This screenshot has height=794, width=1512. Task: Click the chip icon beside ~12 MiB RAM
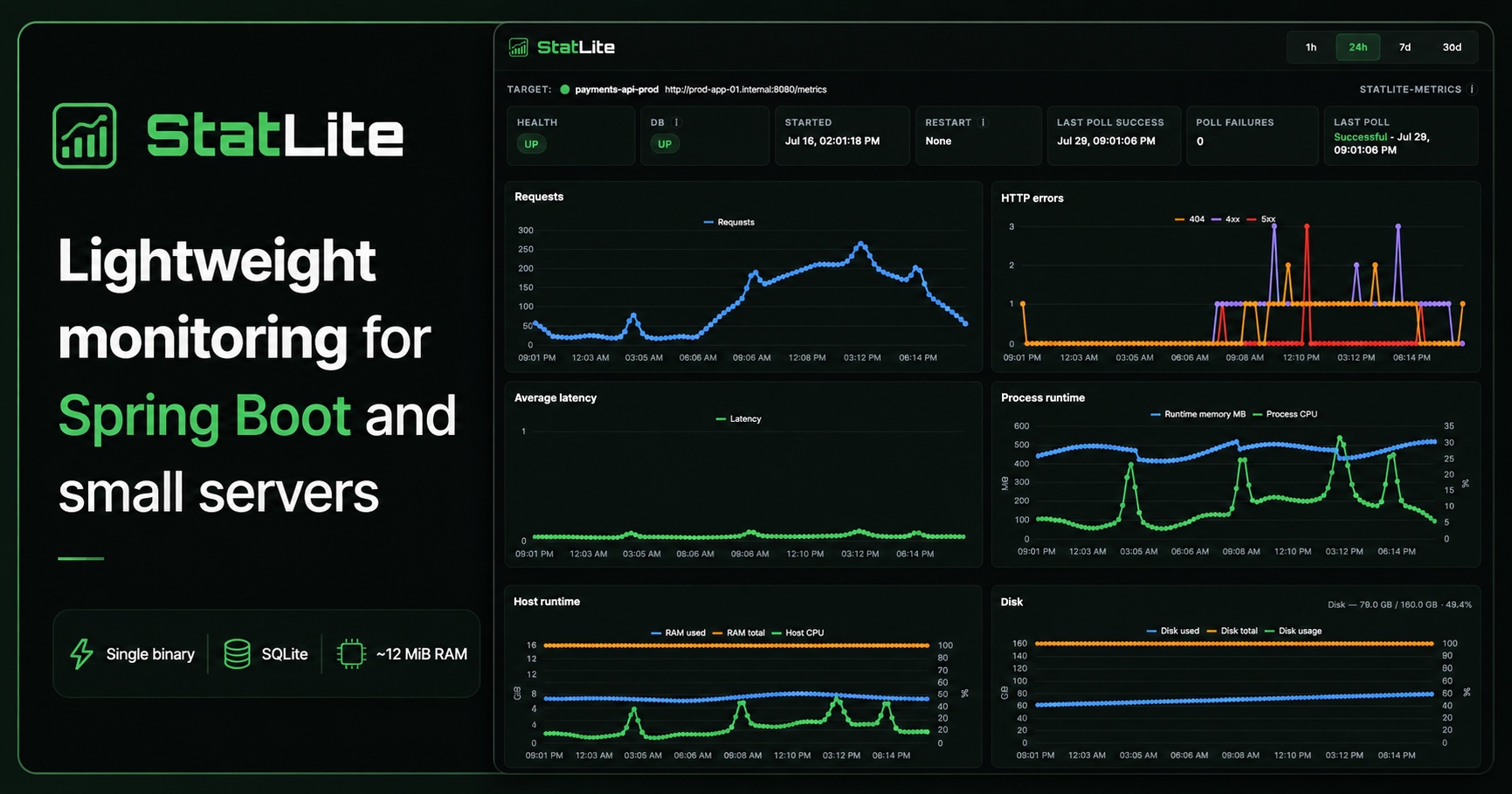(351, 653)
